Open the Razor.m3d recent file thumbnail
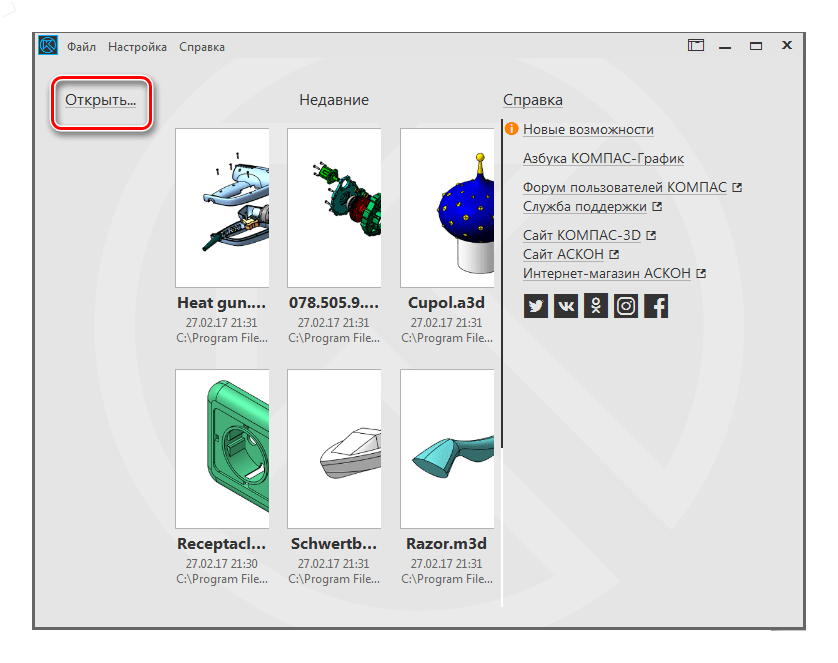The width and height of the screenshot is (838, 663). point(447,448)
